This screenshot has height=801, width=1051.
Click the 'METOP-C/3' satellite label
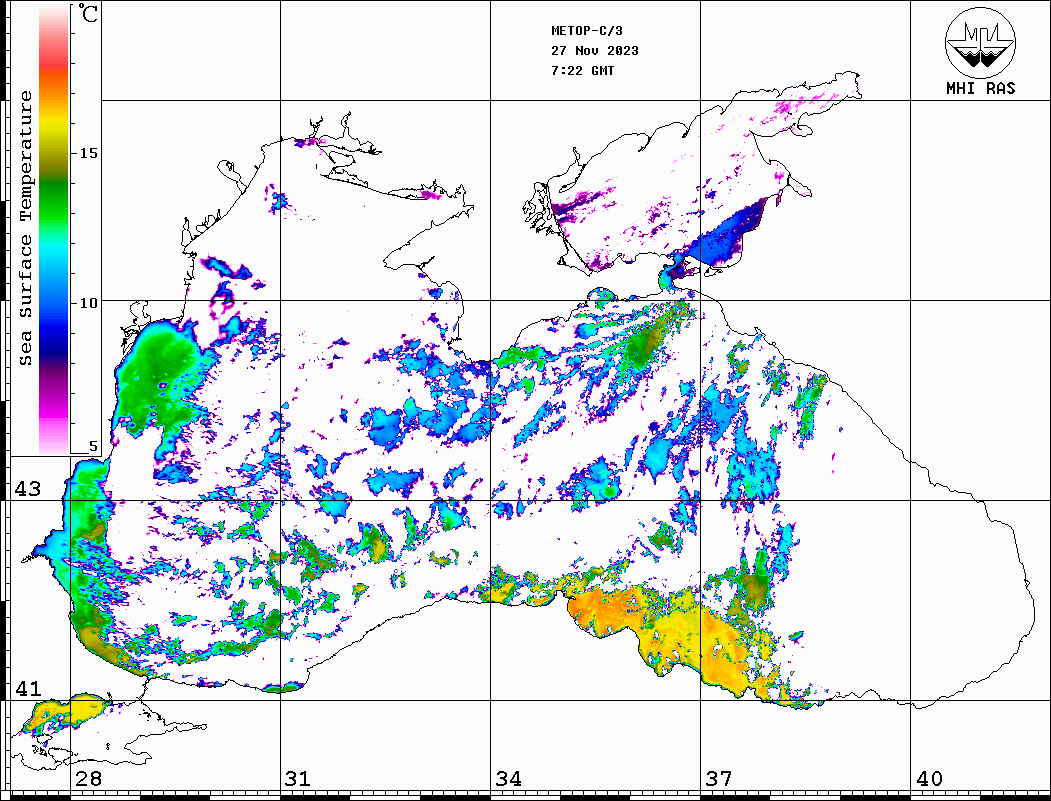pyautogui.click(x=586, y=31)
